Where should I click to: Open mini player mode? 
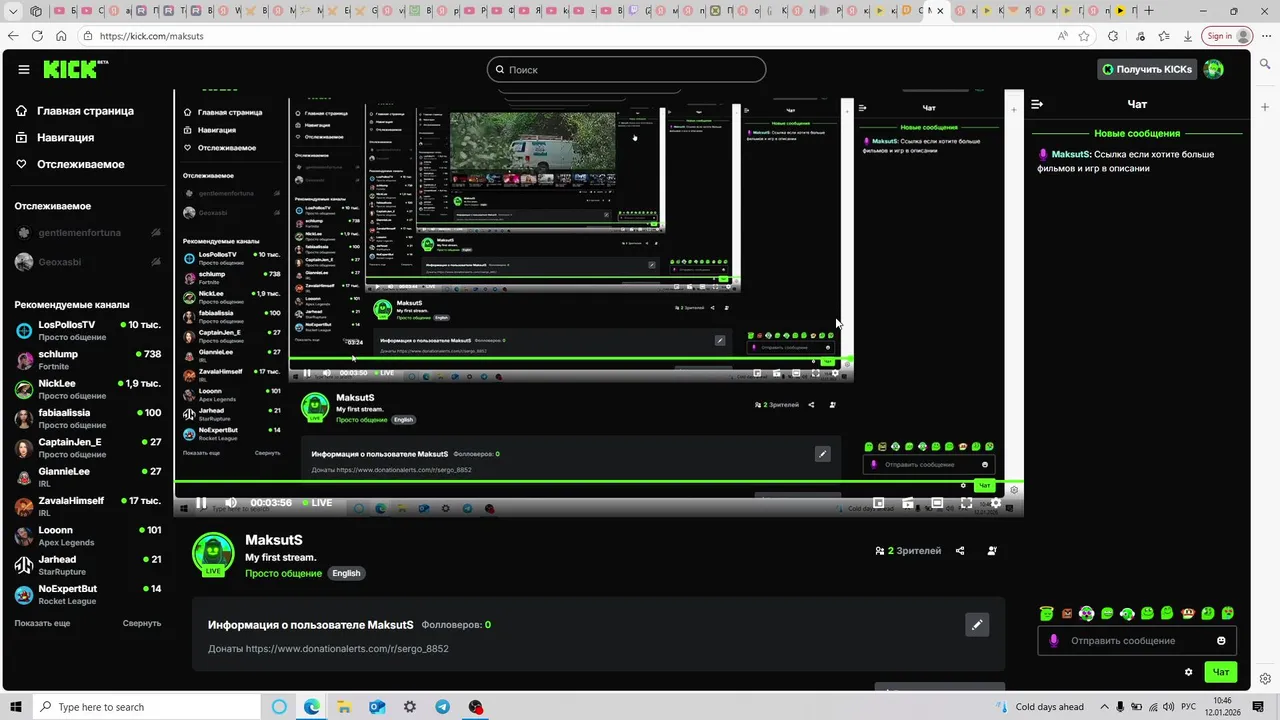click(x=879, y=503)
